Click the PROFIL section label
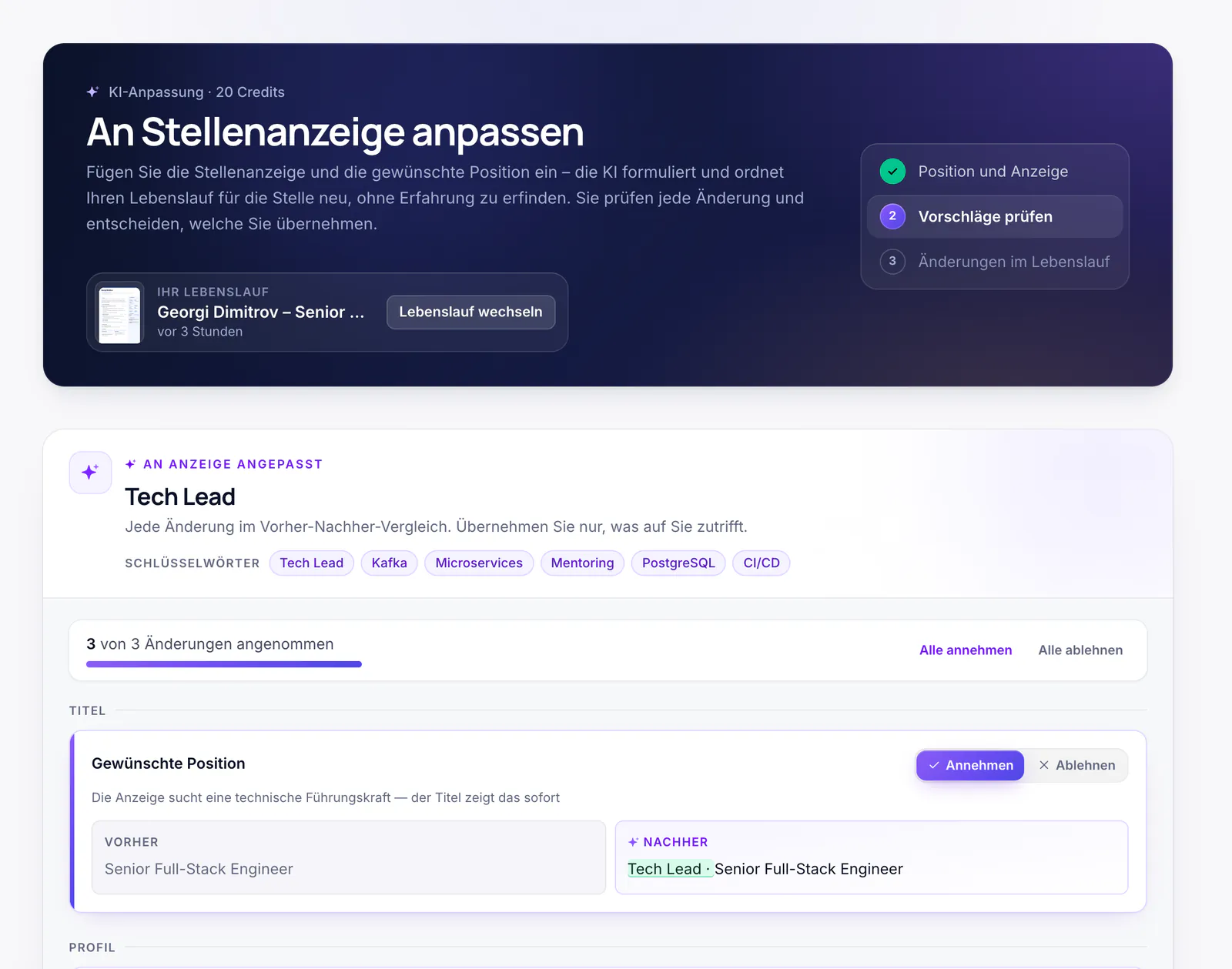1232x969 pixels. [92, 947]
